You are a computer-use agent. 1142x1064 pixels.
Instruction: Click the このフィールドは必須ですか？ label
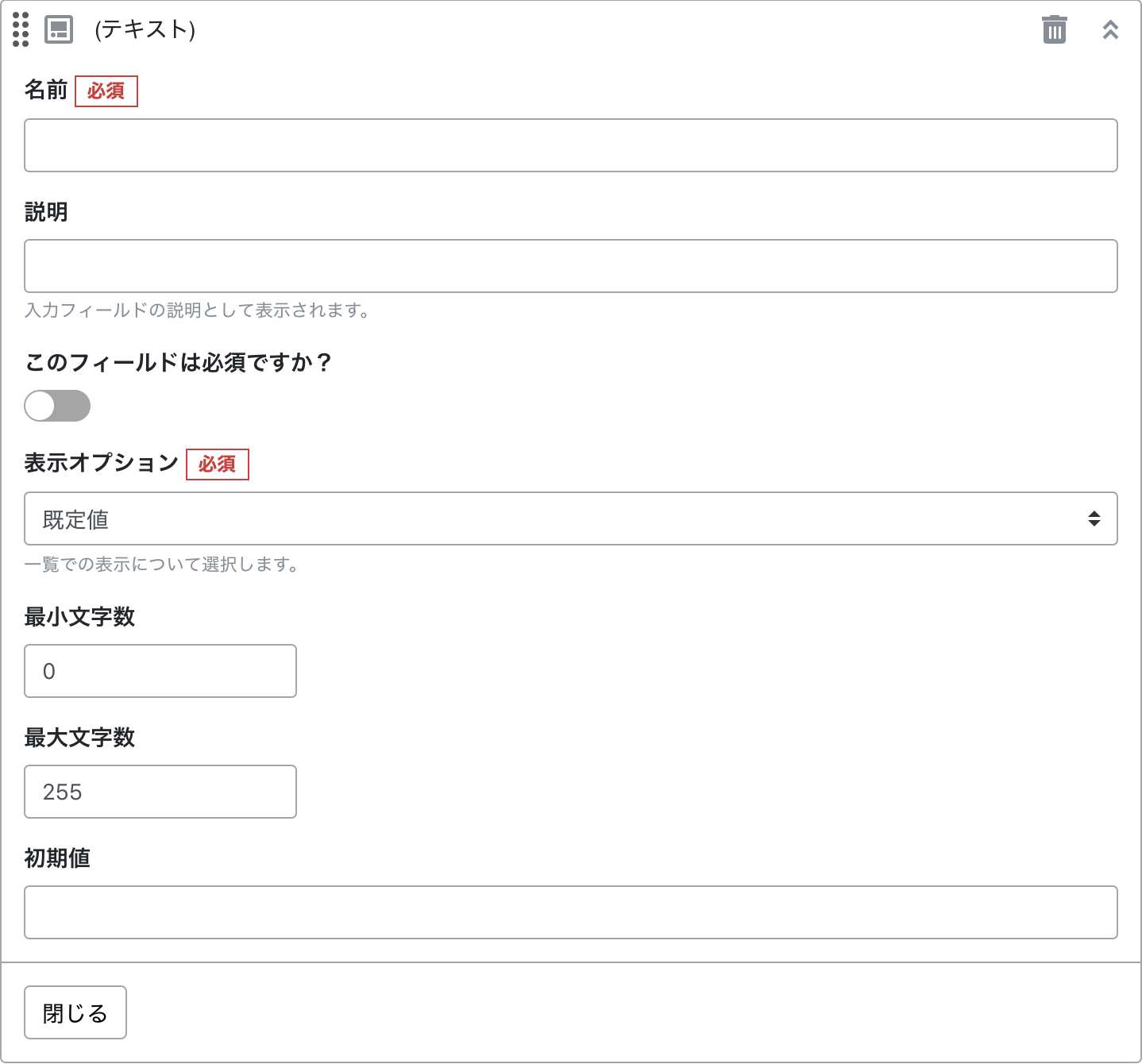(178, 362)
